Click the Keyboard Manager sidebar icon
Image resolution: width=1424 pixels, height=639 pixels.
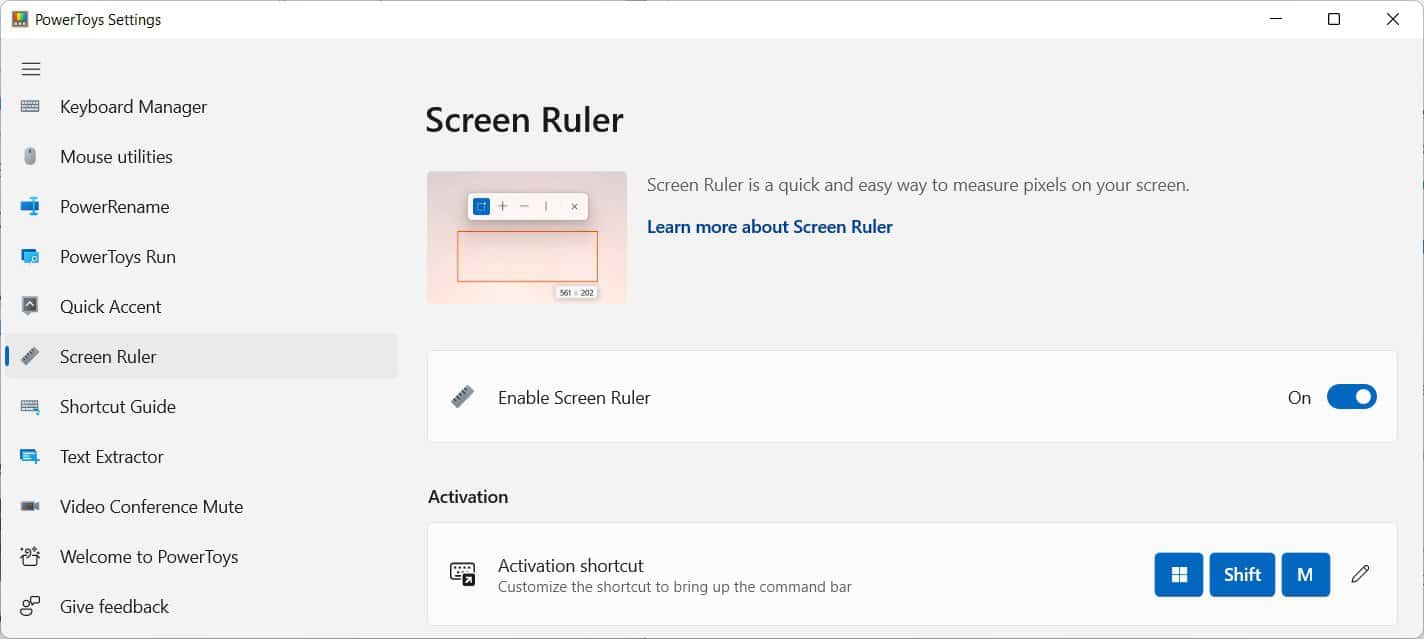(31, 107)
